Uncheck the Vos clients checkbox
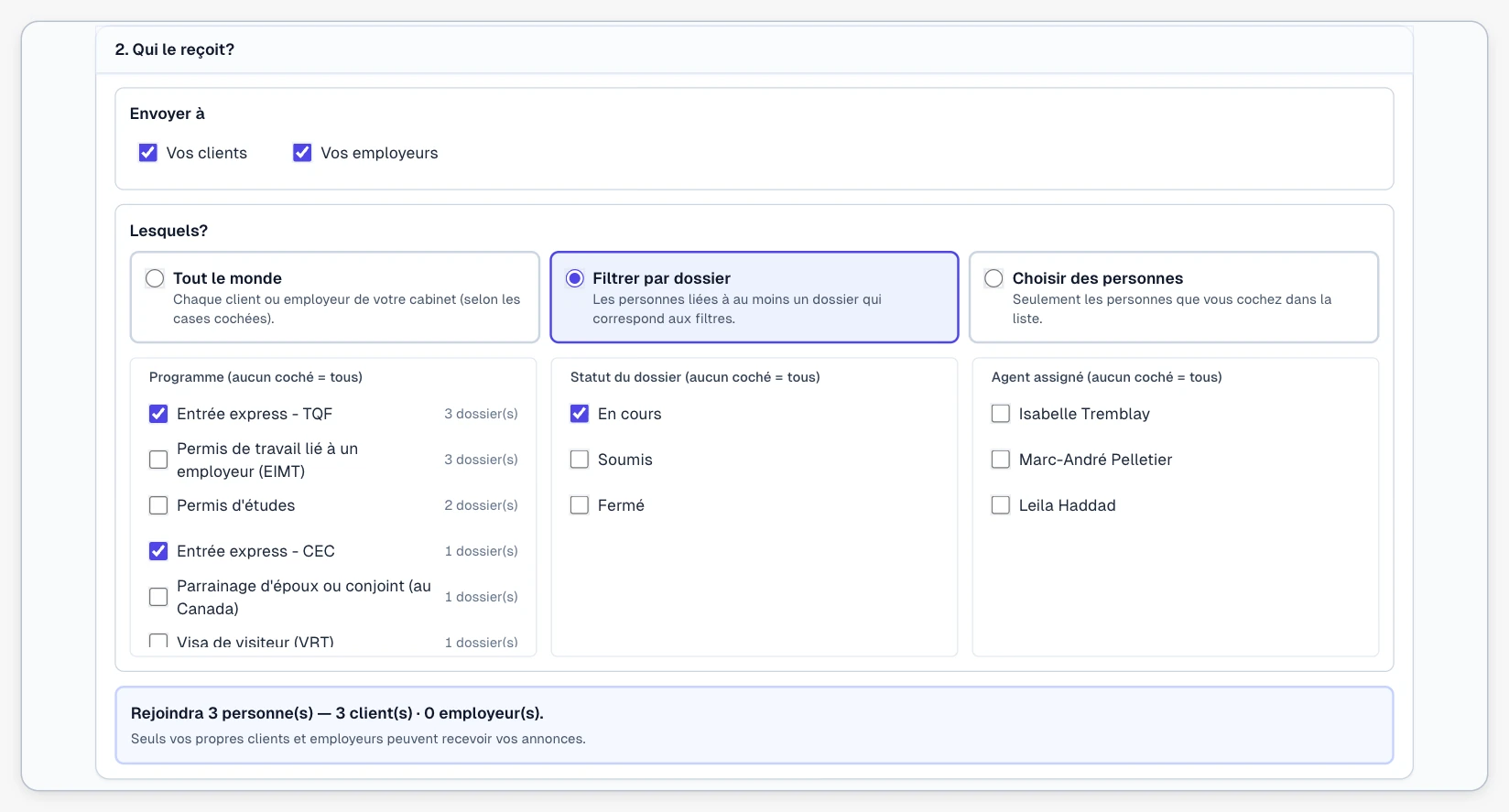Viewport: 1509px width, 812px height. 148,153
